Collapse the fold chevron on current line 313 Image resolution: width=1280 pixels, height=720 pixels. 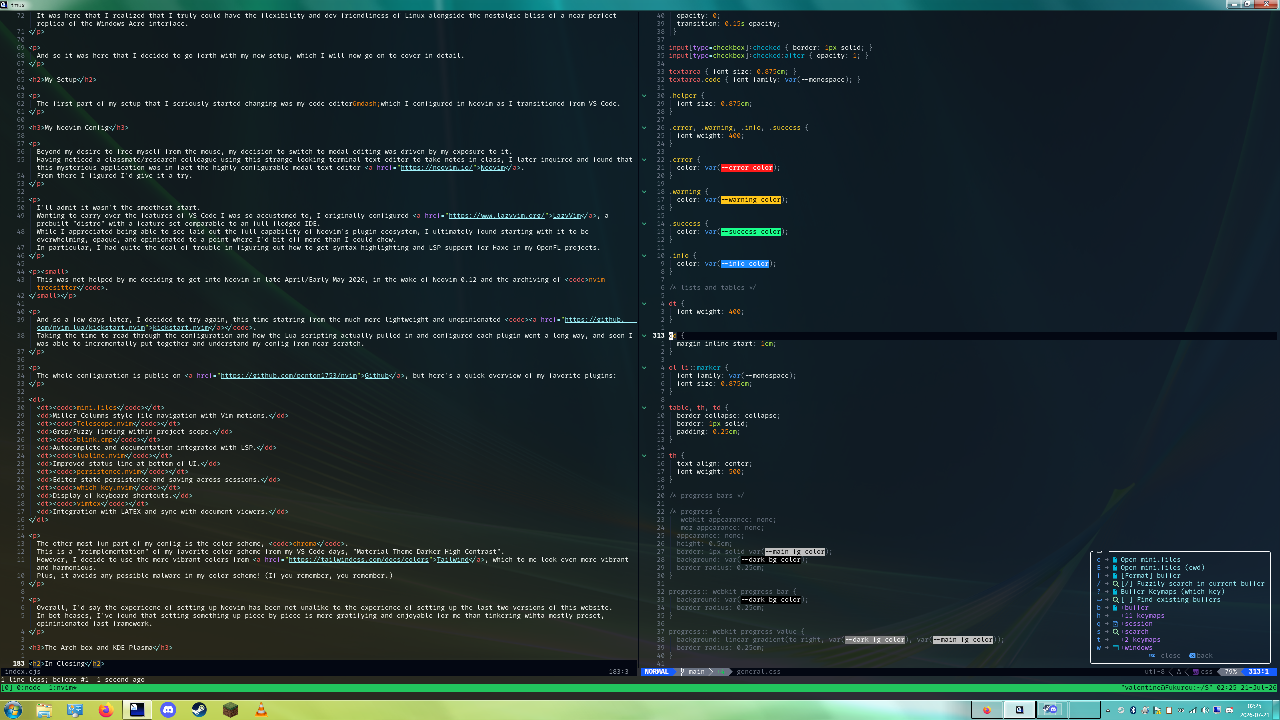coord(646,336)
